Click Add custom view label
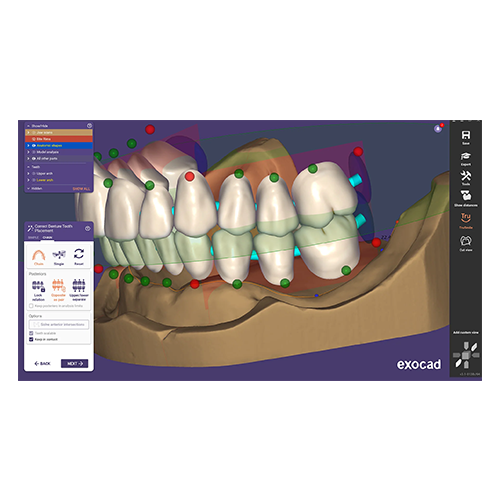The width and height of the screenshot is (500, 500). click(x=466, y=333)
